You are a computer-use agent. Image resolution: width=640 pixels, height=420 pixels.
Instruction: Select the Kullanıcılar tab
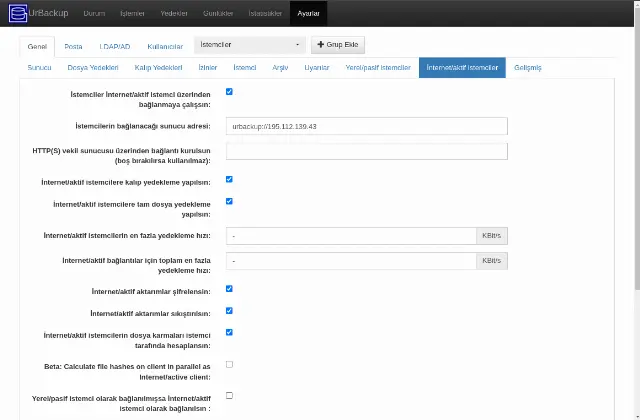coord(165,47)
